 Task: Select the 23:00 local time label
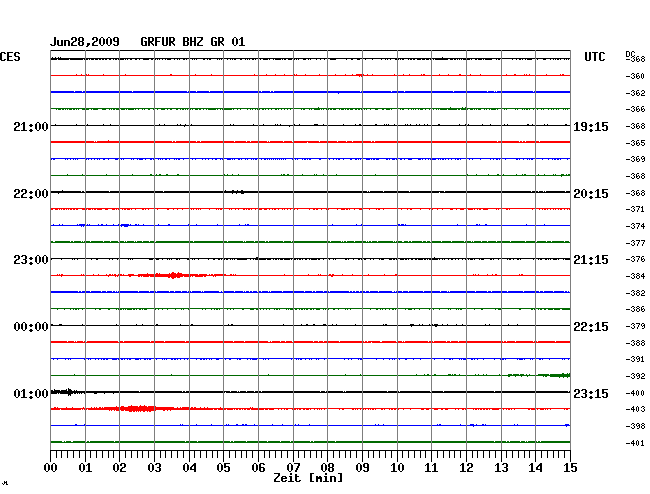(31, 260)
